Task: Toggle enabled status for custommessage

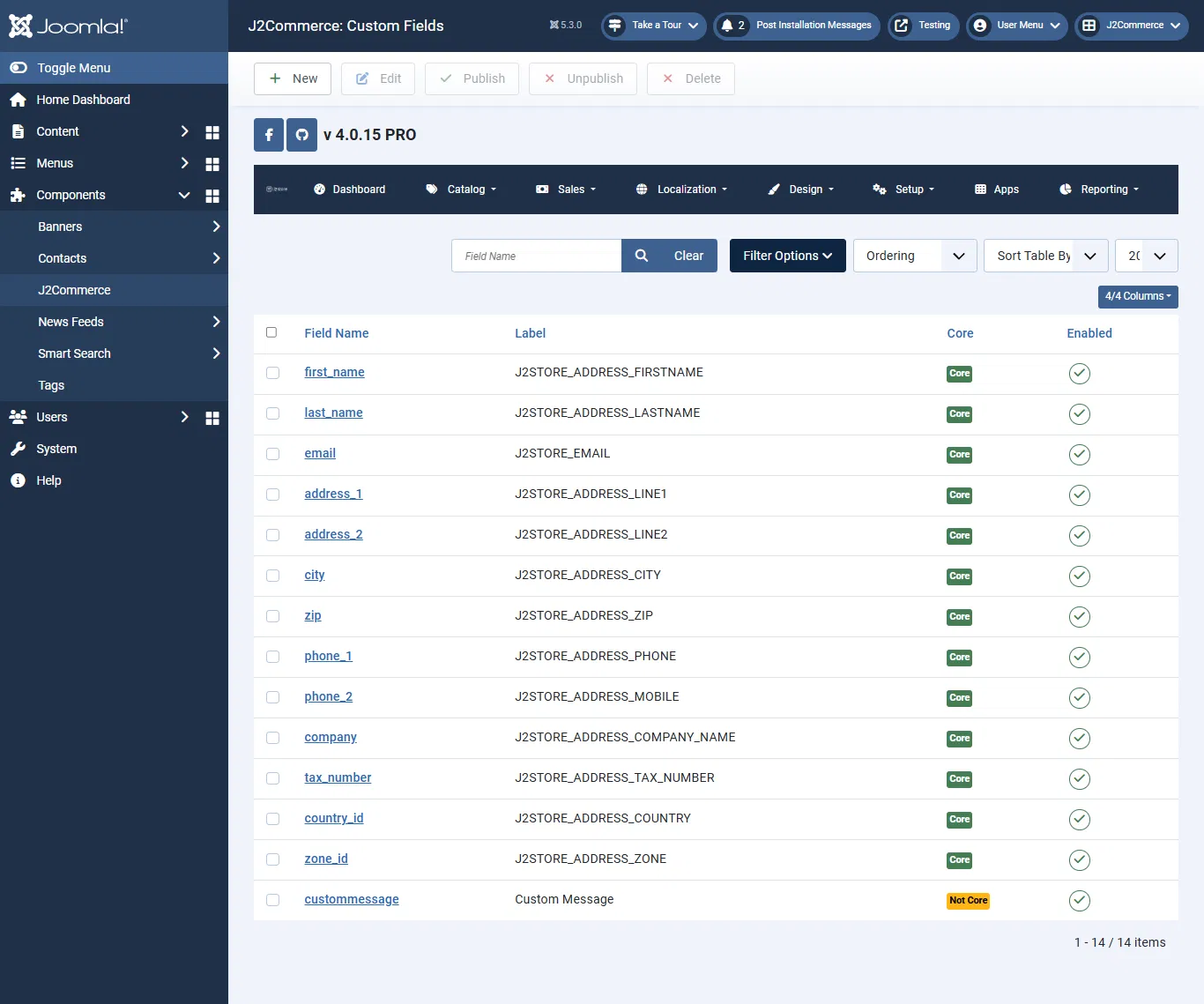Action: pos(1080,901)
